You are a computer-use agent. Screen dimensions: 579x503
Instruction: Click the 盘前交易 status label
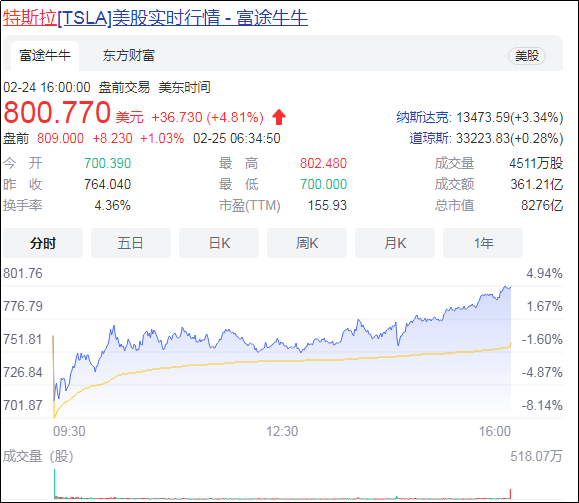pos(124,88)
